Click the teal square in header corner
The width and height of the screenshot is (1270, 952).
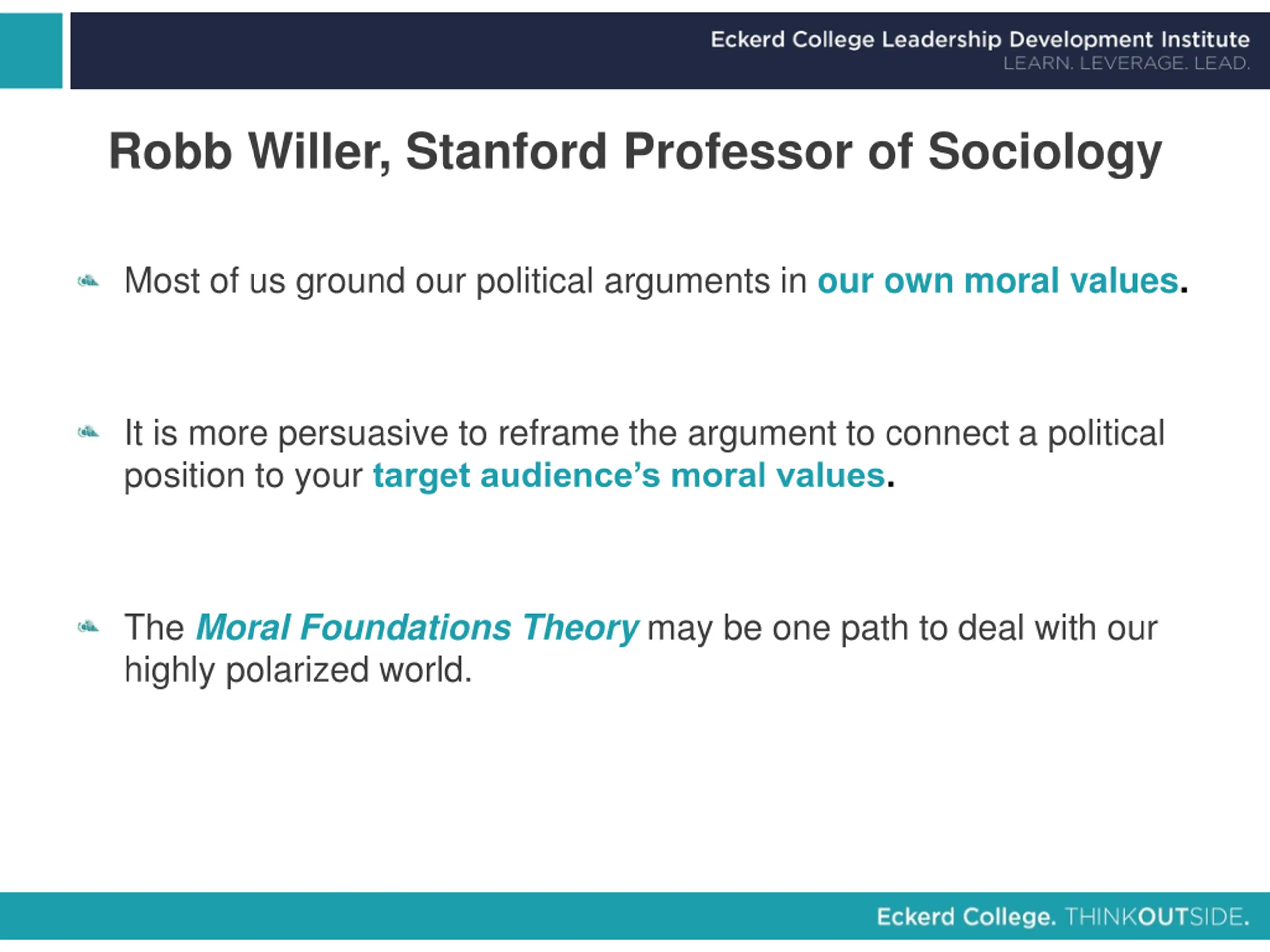31,51
